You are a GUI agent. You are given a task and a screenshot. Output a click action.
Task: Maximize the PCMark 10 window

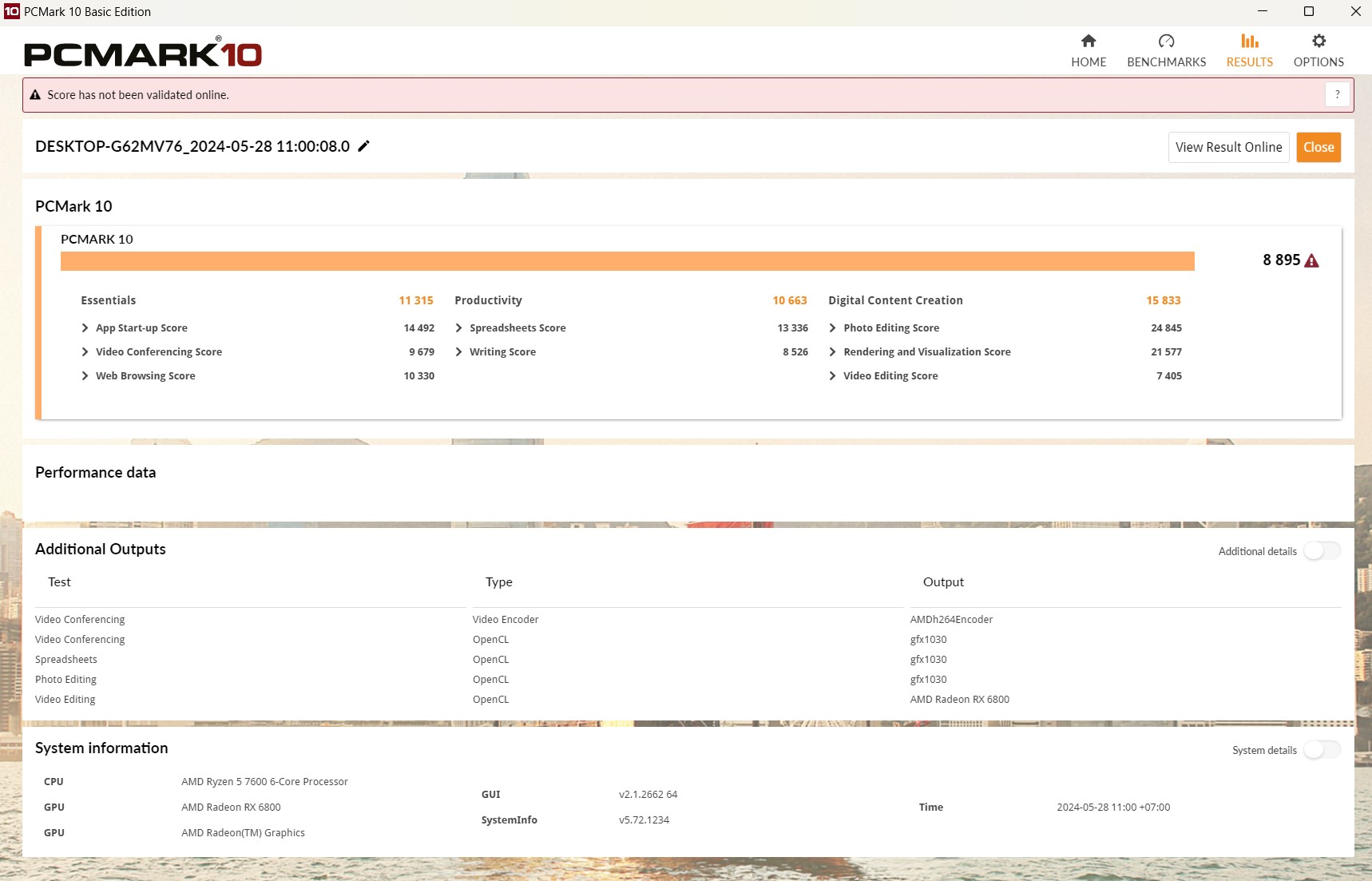(1309, 11)
